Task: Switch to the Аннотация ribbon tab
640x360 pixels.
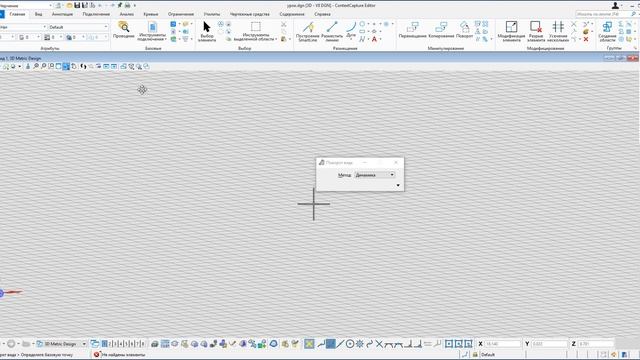Action: (62, 14)
